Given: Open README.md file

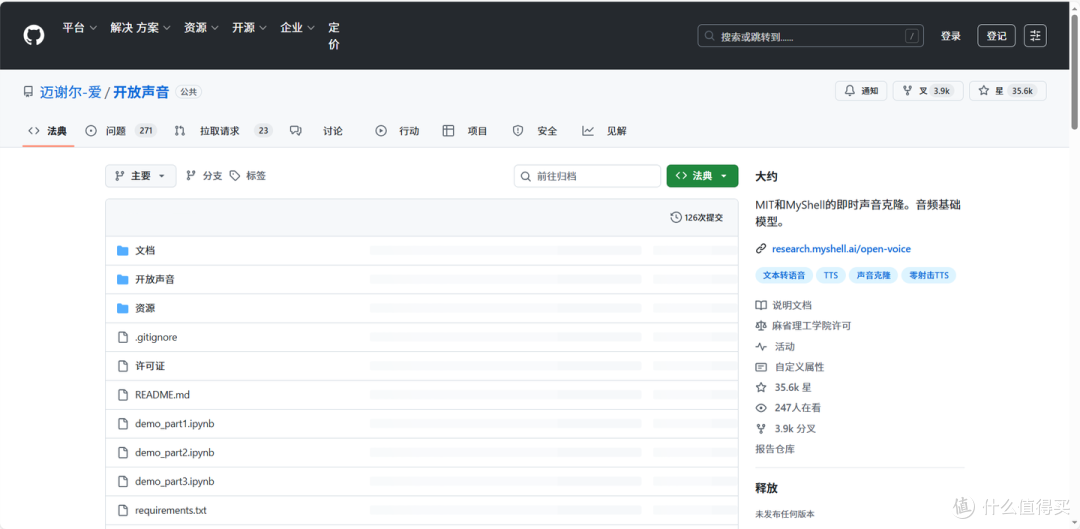Looking at the screenshot, I should coord(163,395).
